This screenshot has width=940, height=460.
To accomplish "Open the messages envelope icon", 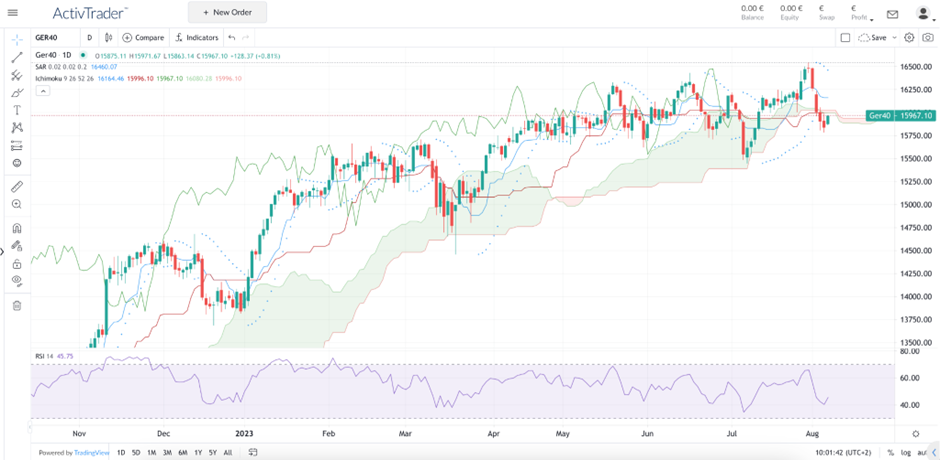I will [x=892, y=13].
